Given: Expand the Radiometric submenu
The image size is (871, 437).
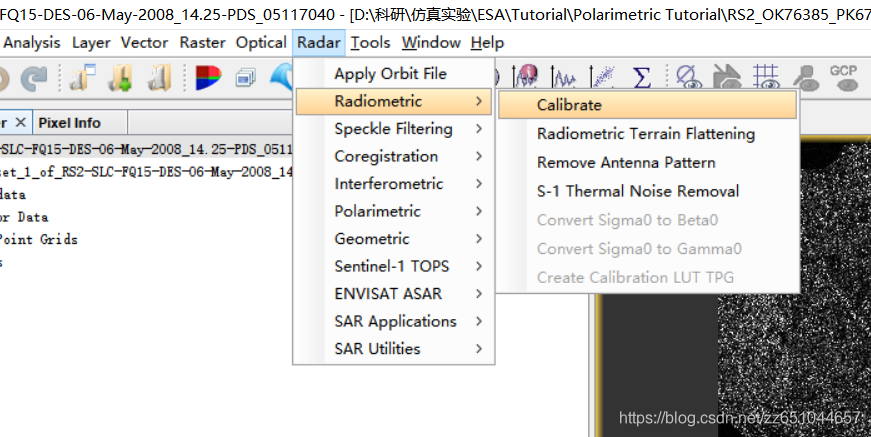Looking at the screenshot, I should coord(394,101).
